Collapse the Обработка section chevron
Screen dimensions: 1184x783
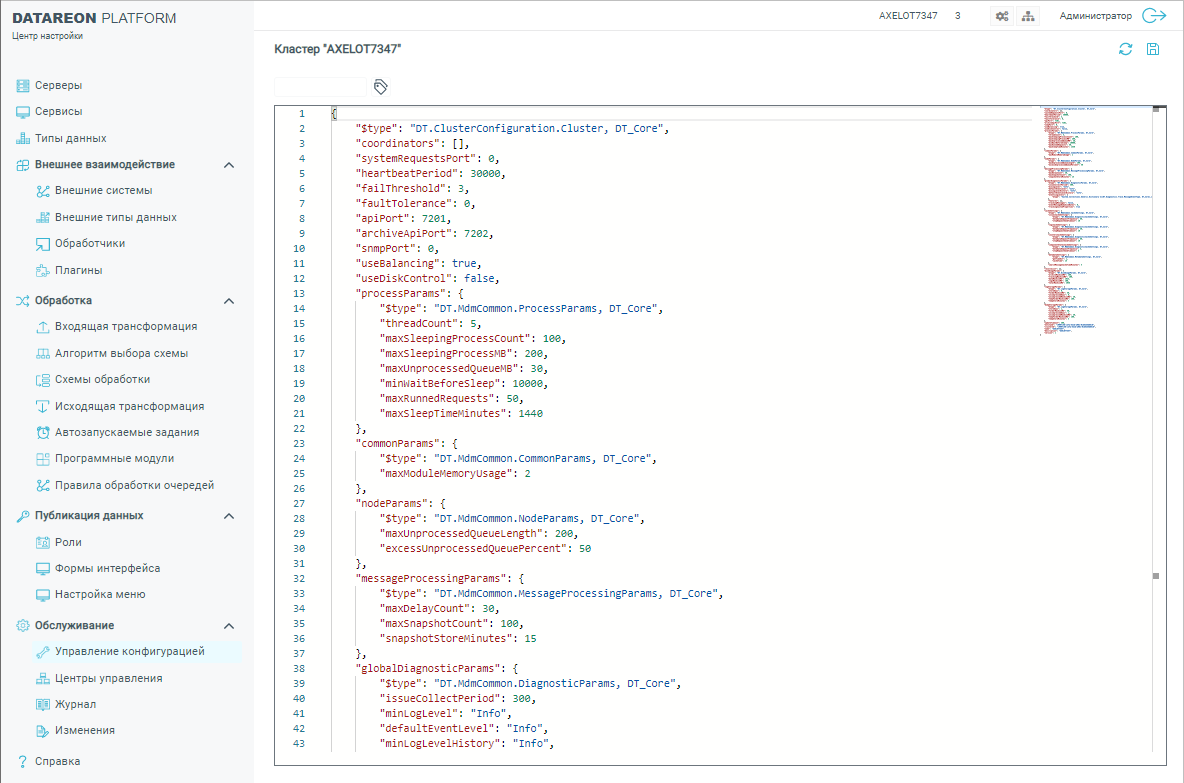tap(229, 301)
